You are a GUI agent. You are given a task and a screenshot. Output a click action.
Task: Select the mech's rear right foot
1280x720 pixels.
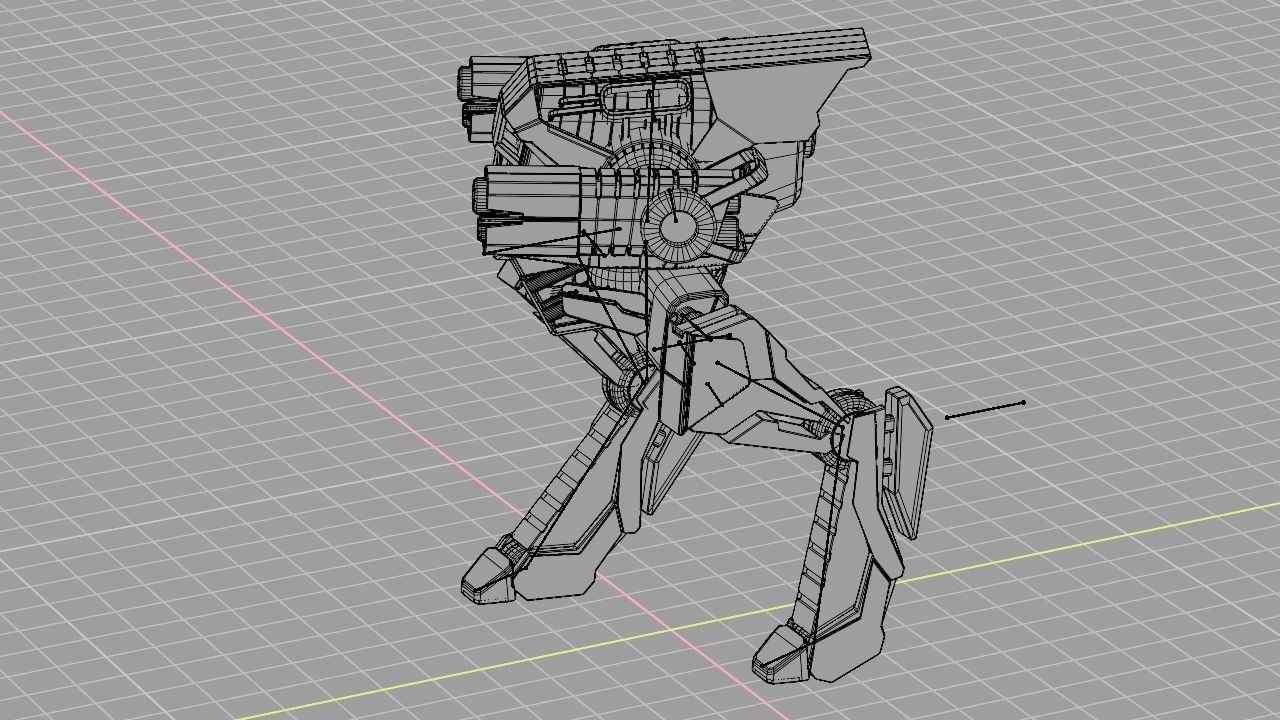point(782,653)
